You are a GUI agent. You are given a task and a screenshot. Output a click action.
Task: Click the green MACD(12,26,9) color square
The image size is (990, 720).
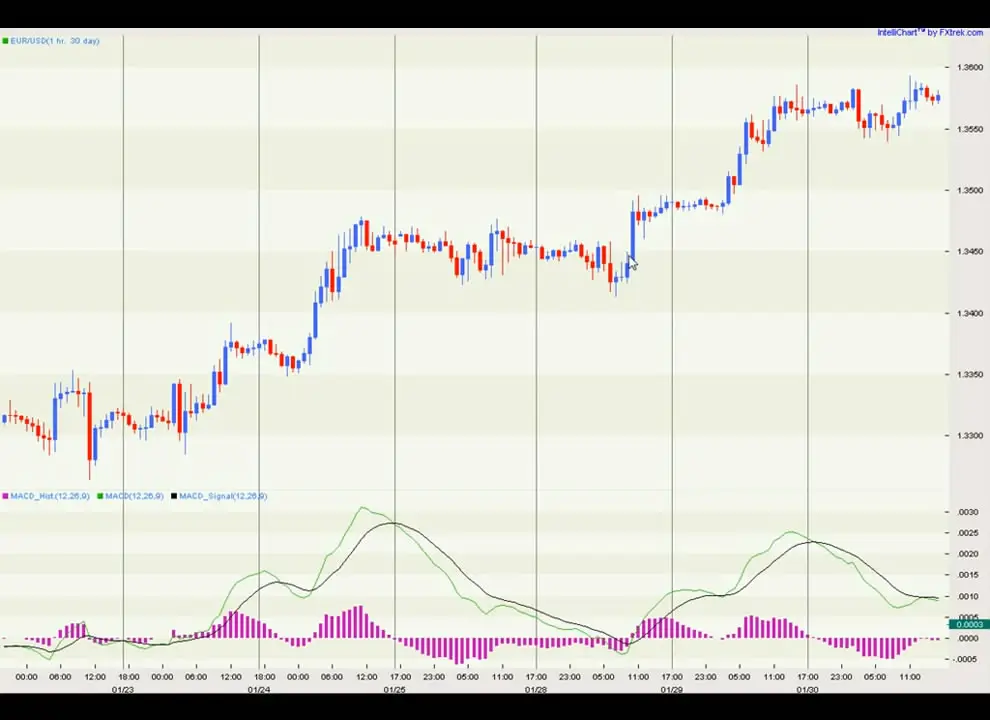click(x=100, y=496)
